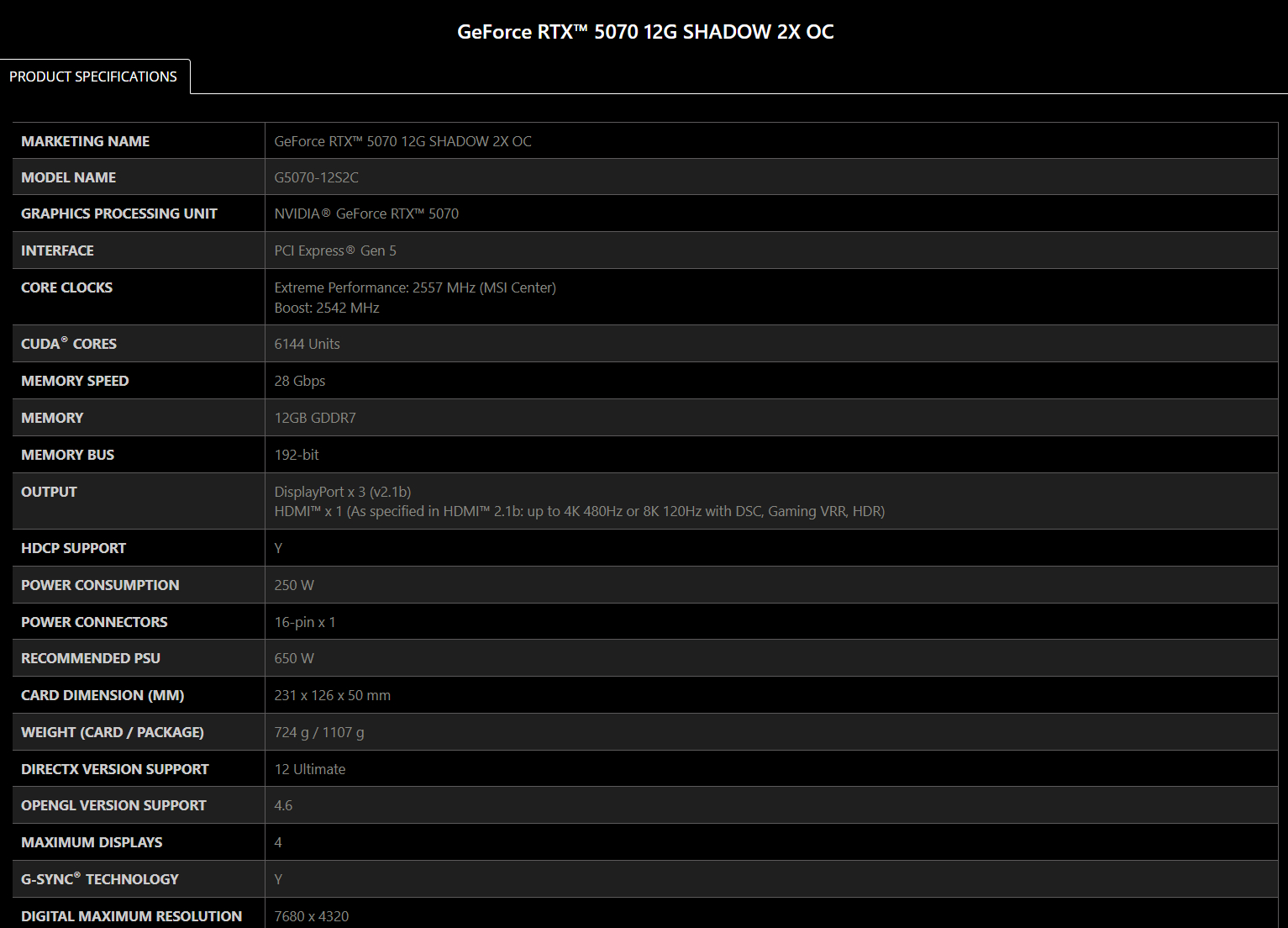1288x928 pixels.
Task: Click the value 7680 x 4320
Action: [312, 916]
